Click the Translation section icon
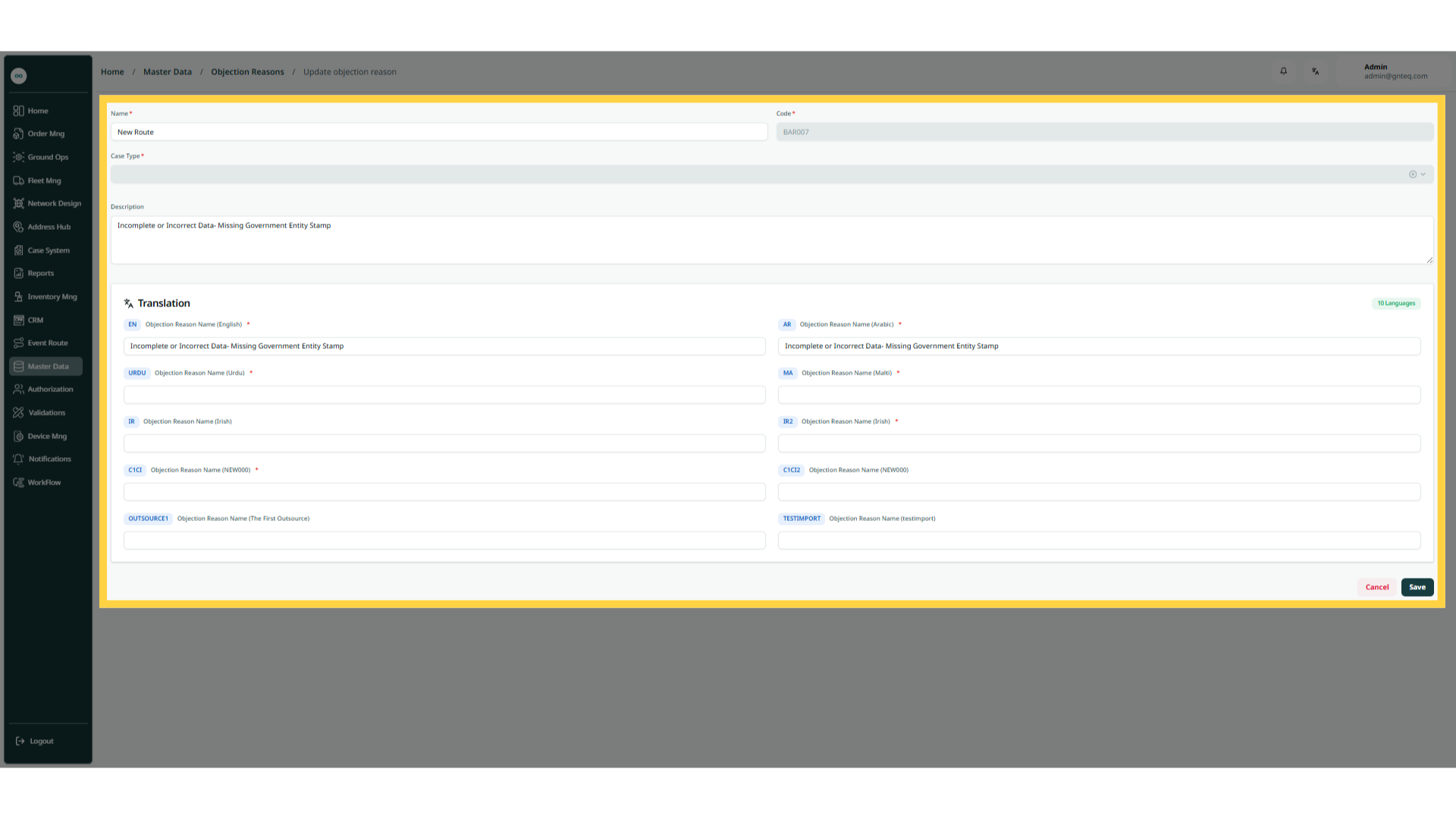This screenshot has width=1456, height=819. tap(129, 303)
